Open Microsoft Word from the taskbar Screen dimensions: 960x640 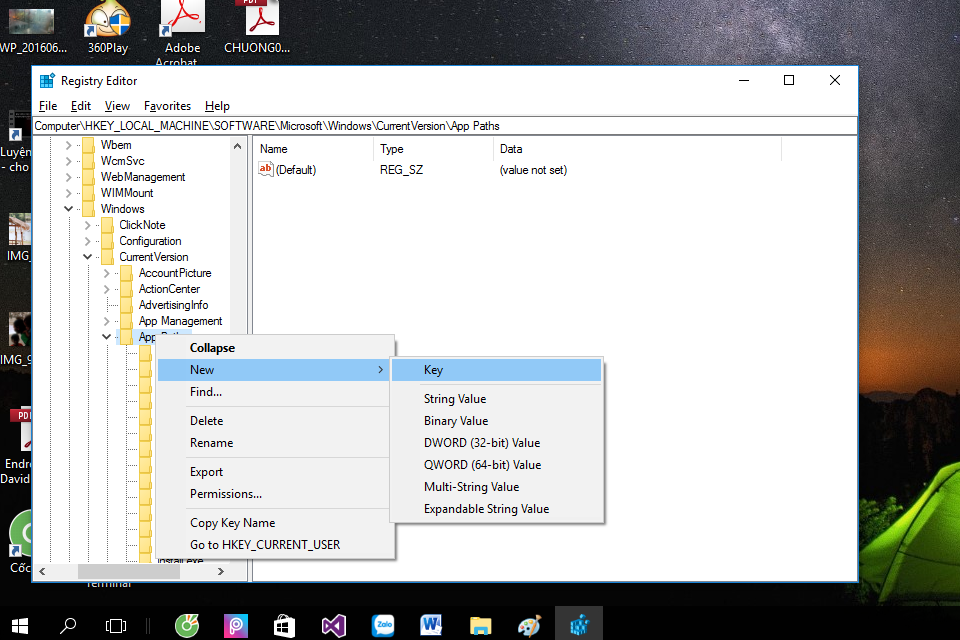(x=431, y=623)
